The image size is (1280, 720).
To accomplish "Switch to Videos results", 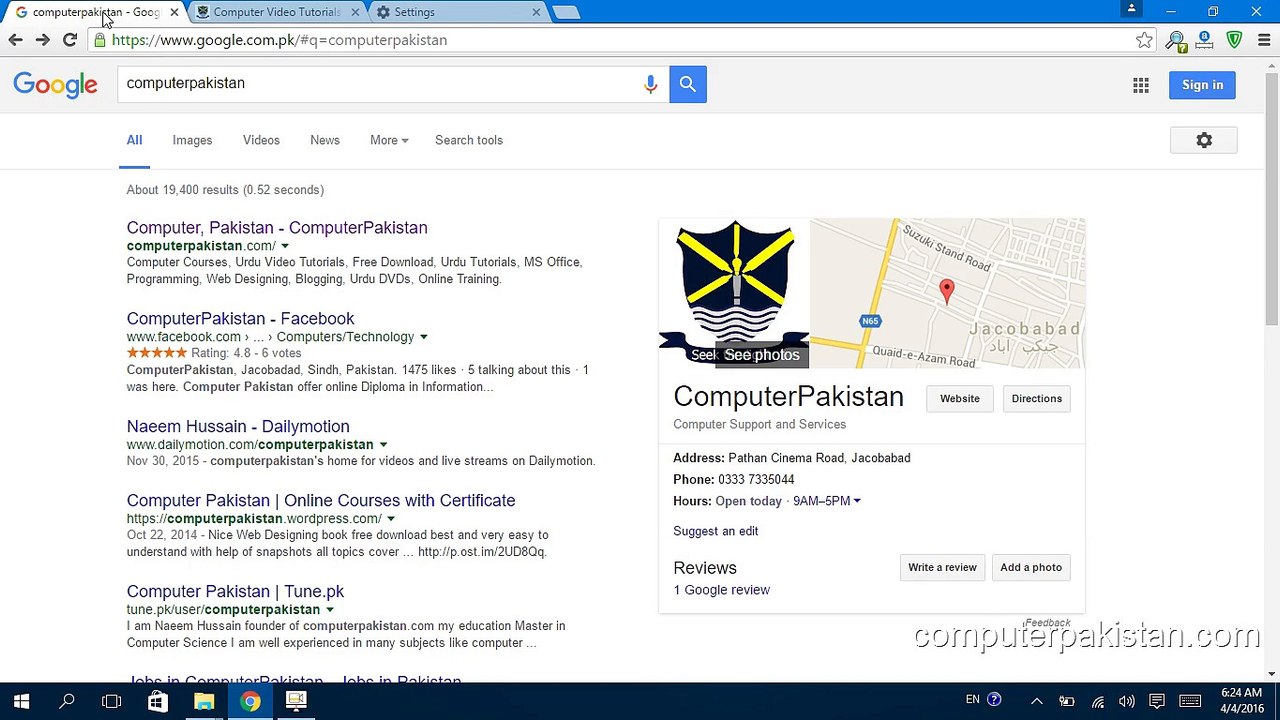I will pos(261,141).
